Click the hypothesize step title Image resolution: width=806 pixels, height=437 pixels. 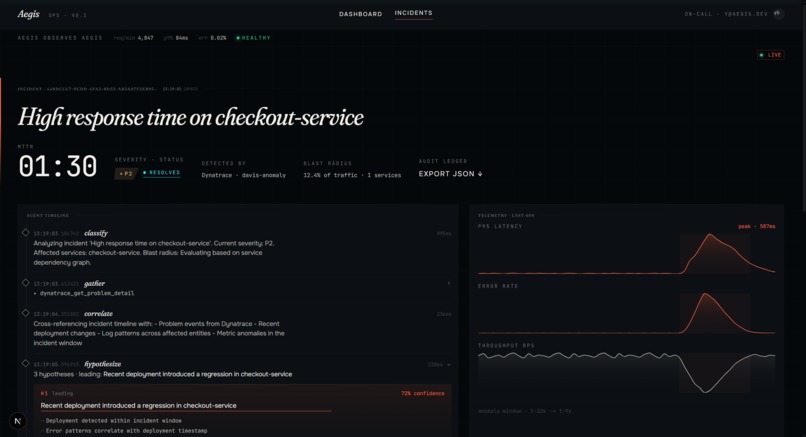pyautogui.click(x=102, y=364)
